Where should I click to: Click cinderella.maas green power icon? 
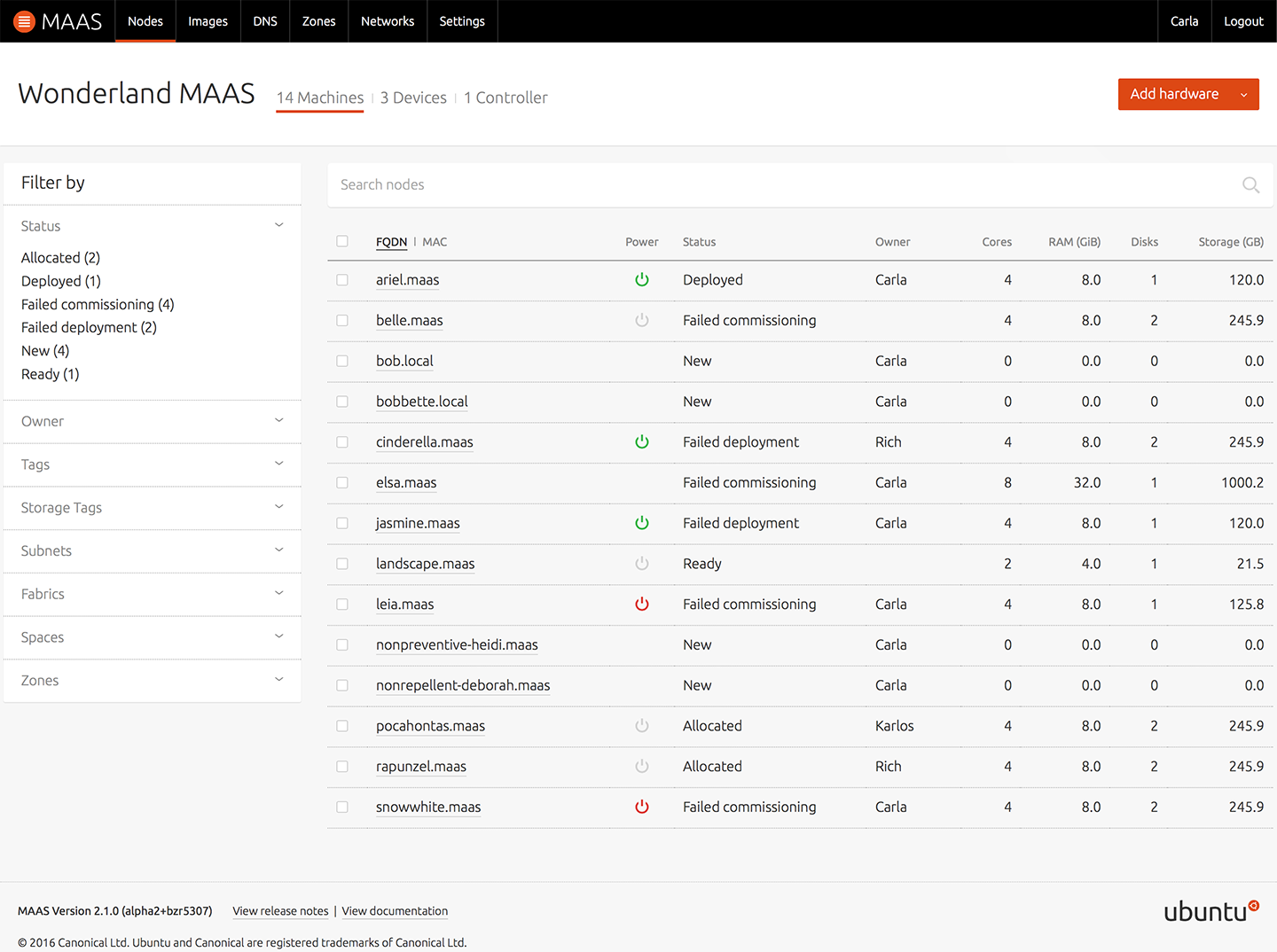[642, 441]
